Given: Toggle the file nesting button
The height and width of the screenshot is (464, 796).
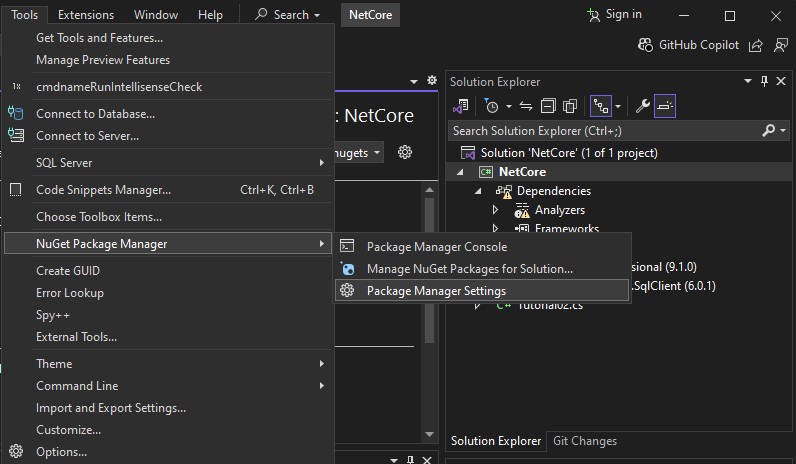Looking at the screenshot, I should (601, 106).
